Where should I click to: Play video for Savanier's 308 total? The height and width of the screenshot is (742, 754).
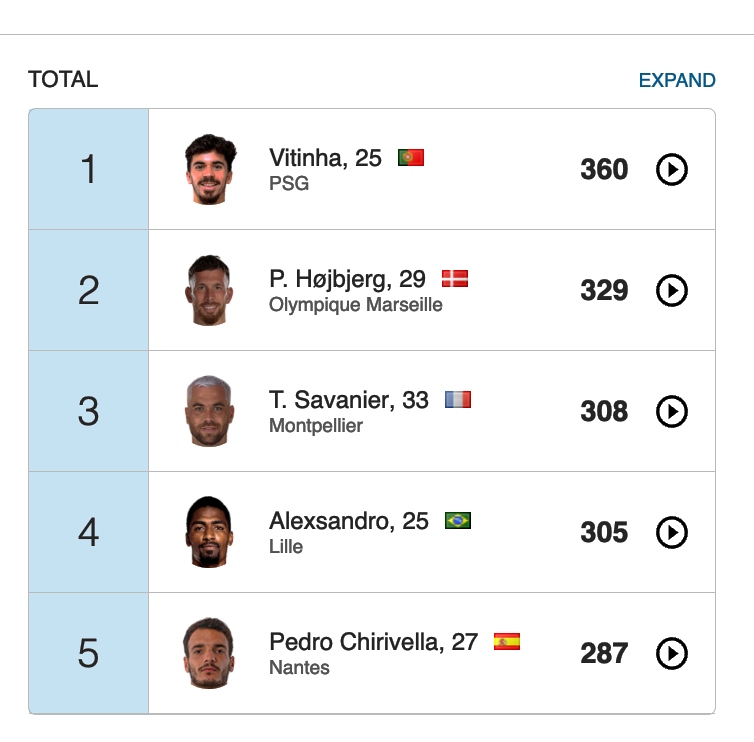point(671,412)
